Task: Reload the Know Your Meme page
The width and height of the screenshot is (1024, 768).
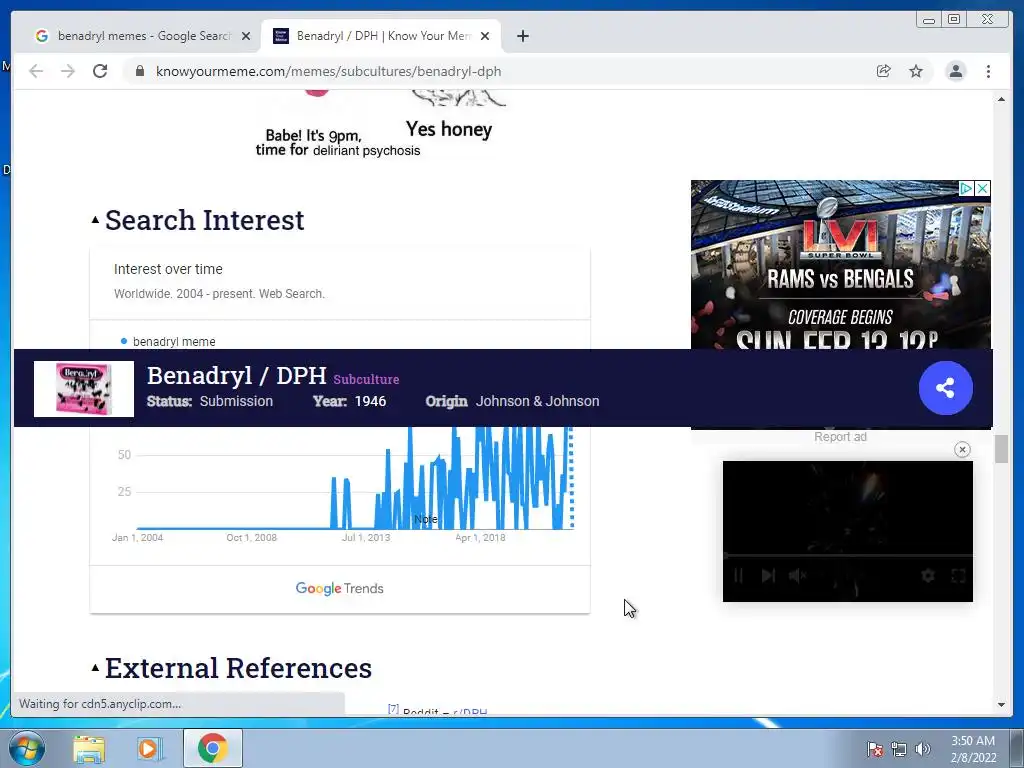Action: (100, 71)
